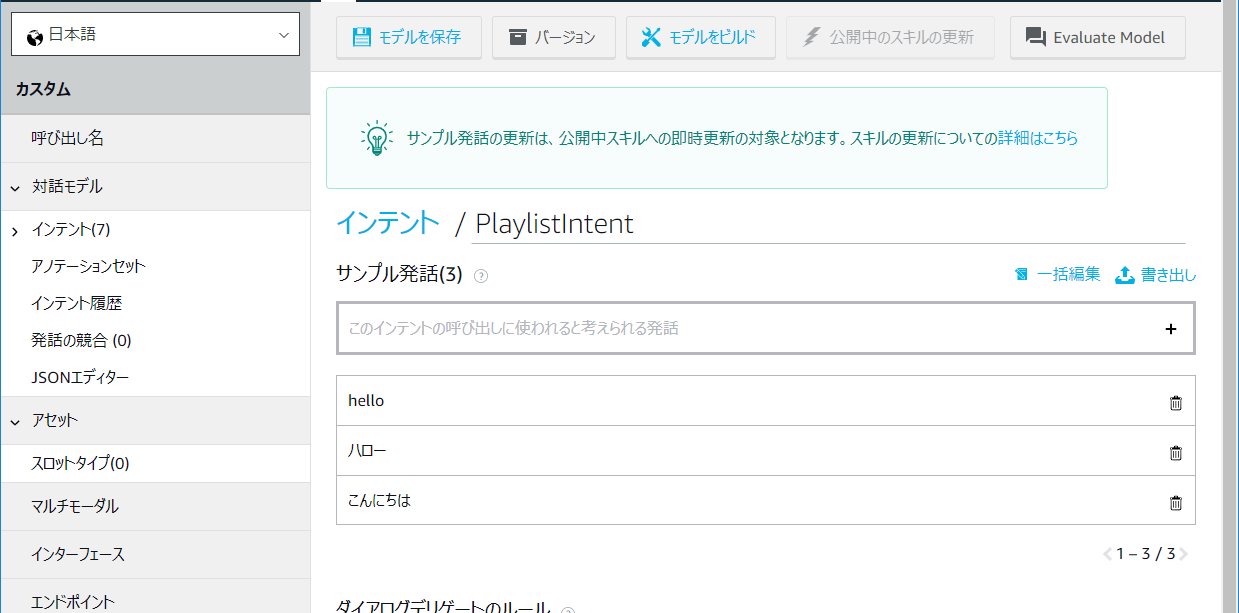Select the ハロー utterance row
Viewport: 1239px width, 613px height.
pyautogui.click(x=766, y=451)
